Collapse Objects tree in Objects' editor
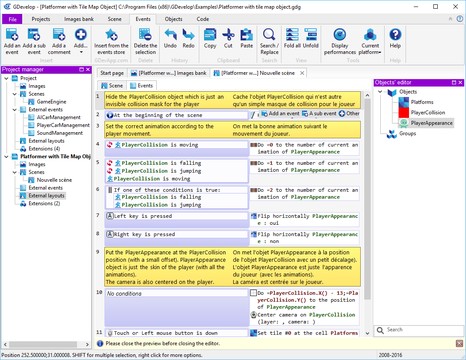The image size is (466, 360). 380,92
